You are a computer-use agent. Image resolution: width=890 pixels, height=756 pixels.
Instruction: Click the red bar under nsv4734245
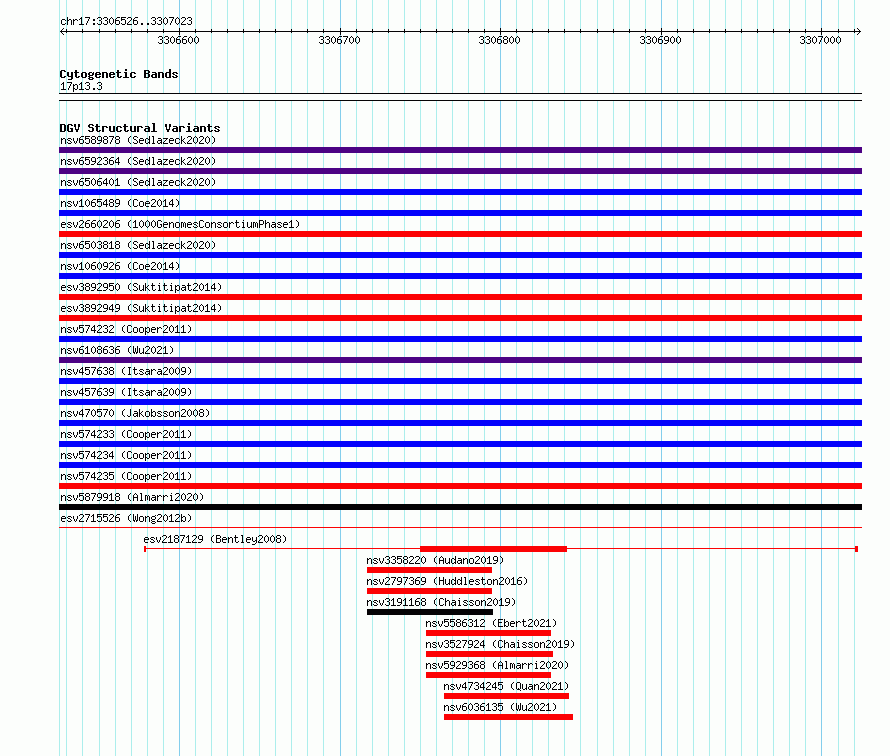pos(506,696)
